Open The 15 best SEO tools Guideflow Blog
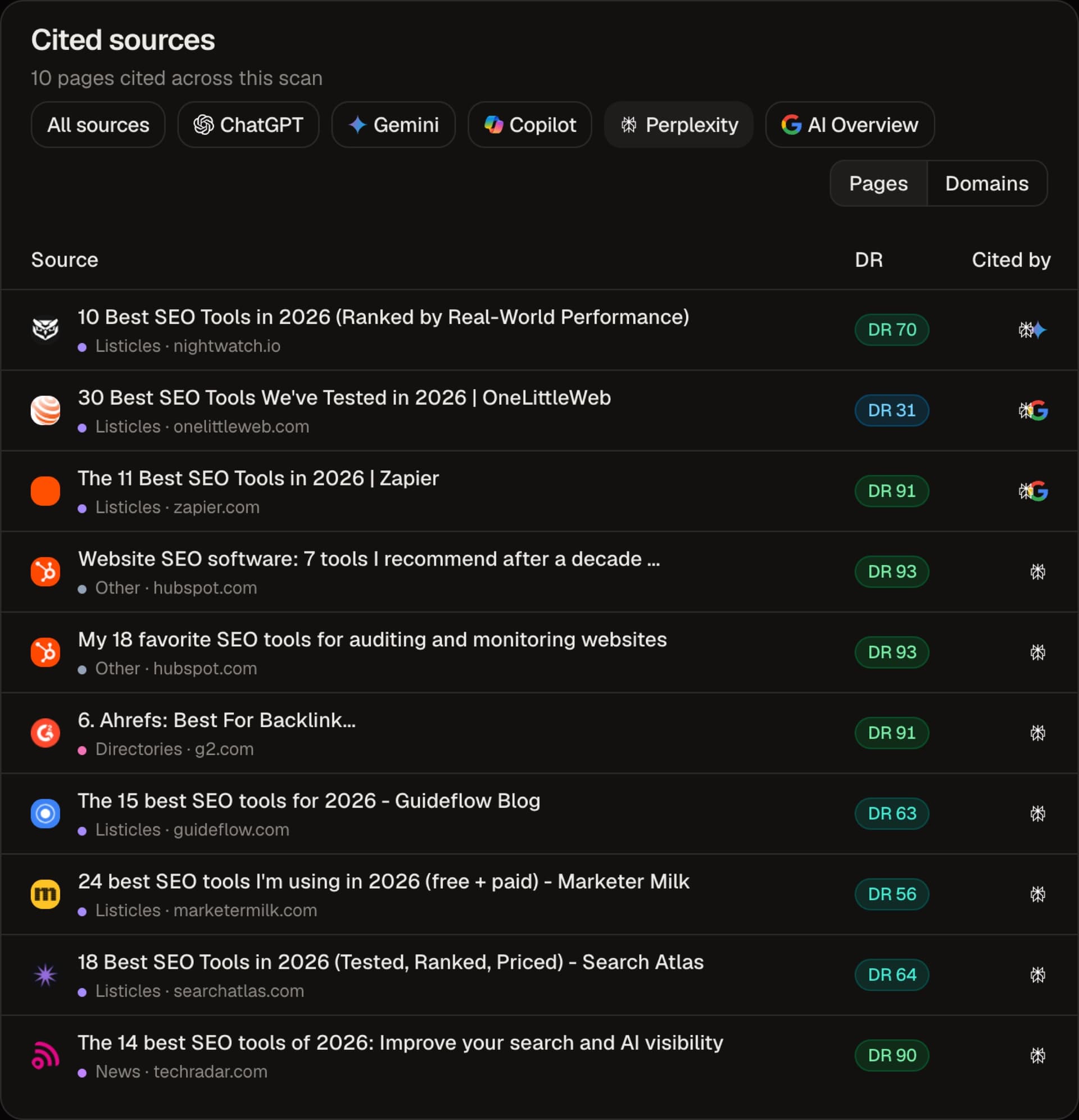This screenshot has width=1079, height=1120. point(309,801)
